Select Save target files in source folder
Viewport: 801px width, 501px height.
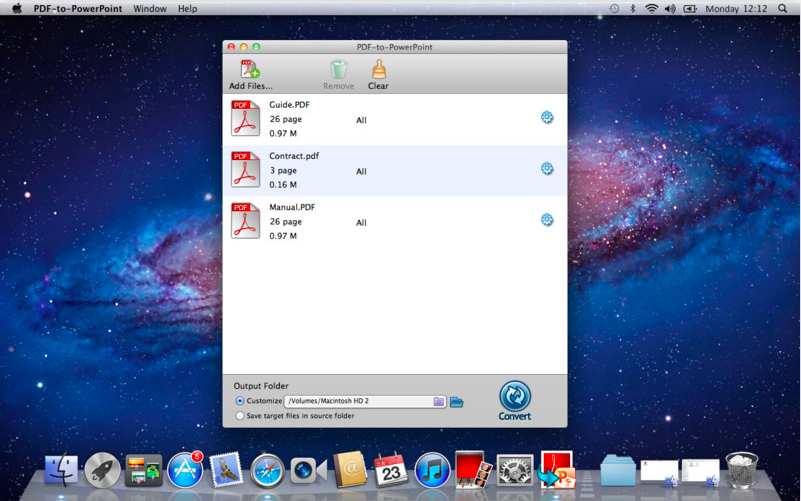coord(240,416)
